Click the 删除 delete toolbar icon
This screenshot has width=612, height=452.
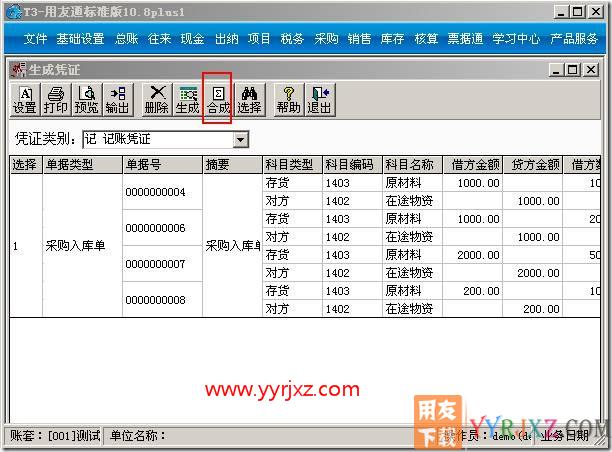pyautogui.click(x=157, y=100)
